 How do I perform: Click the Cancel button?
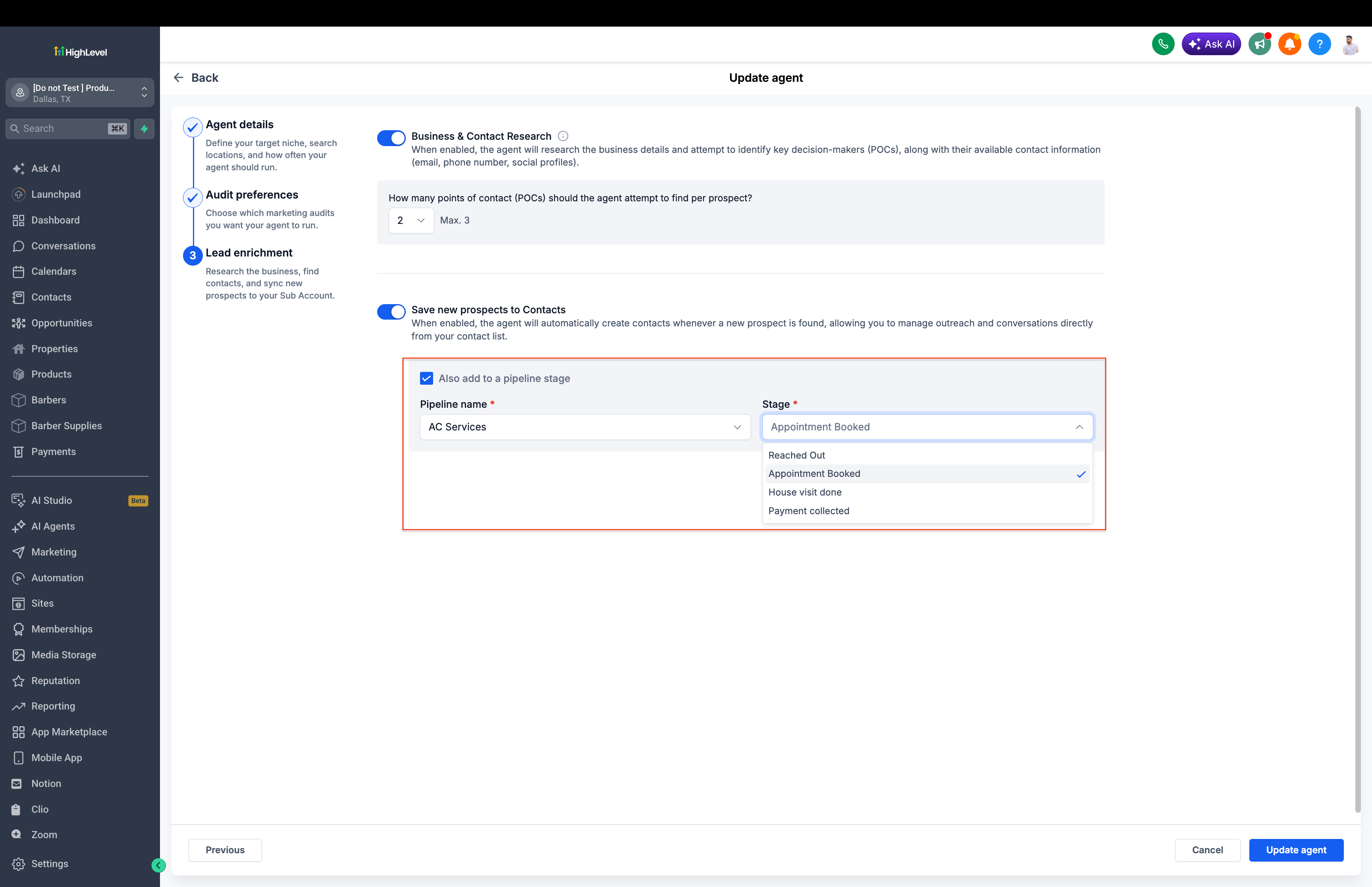point(1207,850)
